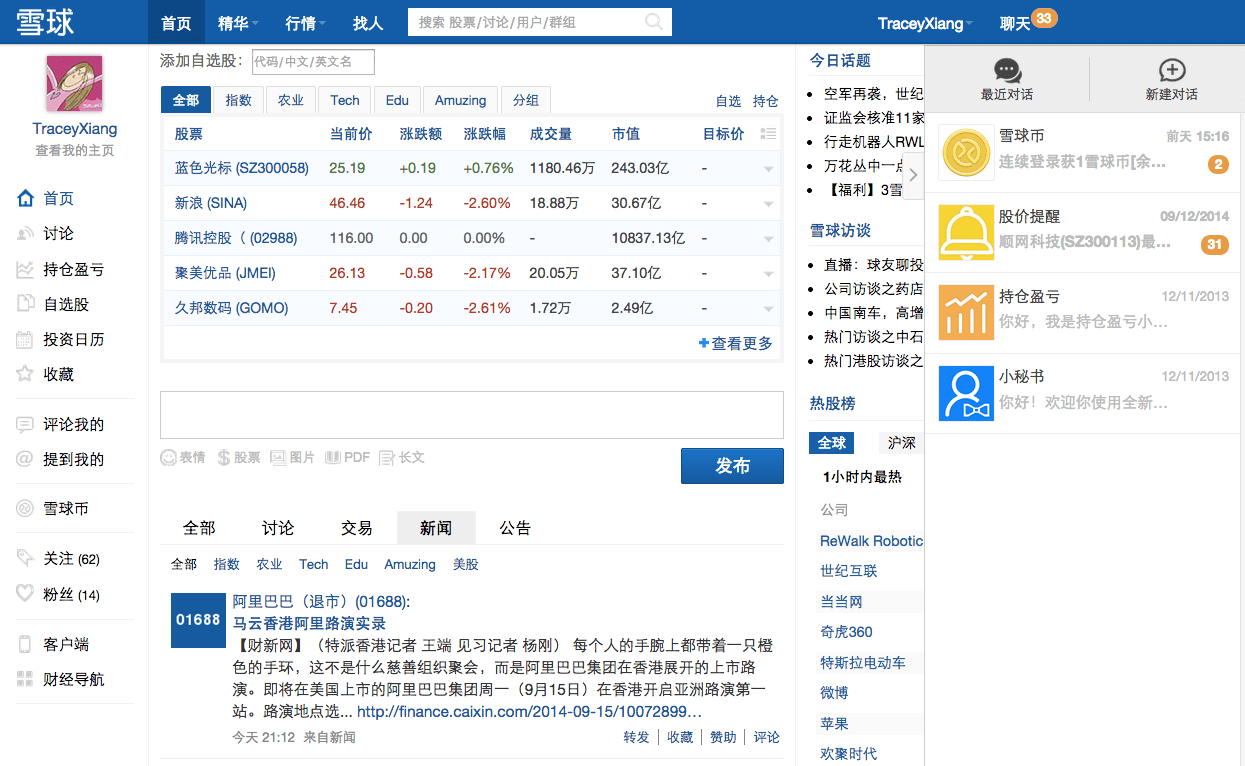Image resolution: width=1245 pixels, height=766 pixels.
Task: Open the 股价提醒 bell conversation avatar
Action: (966, 232)
